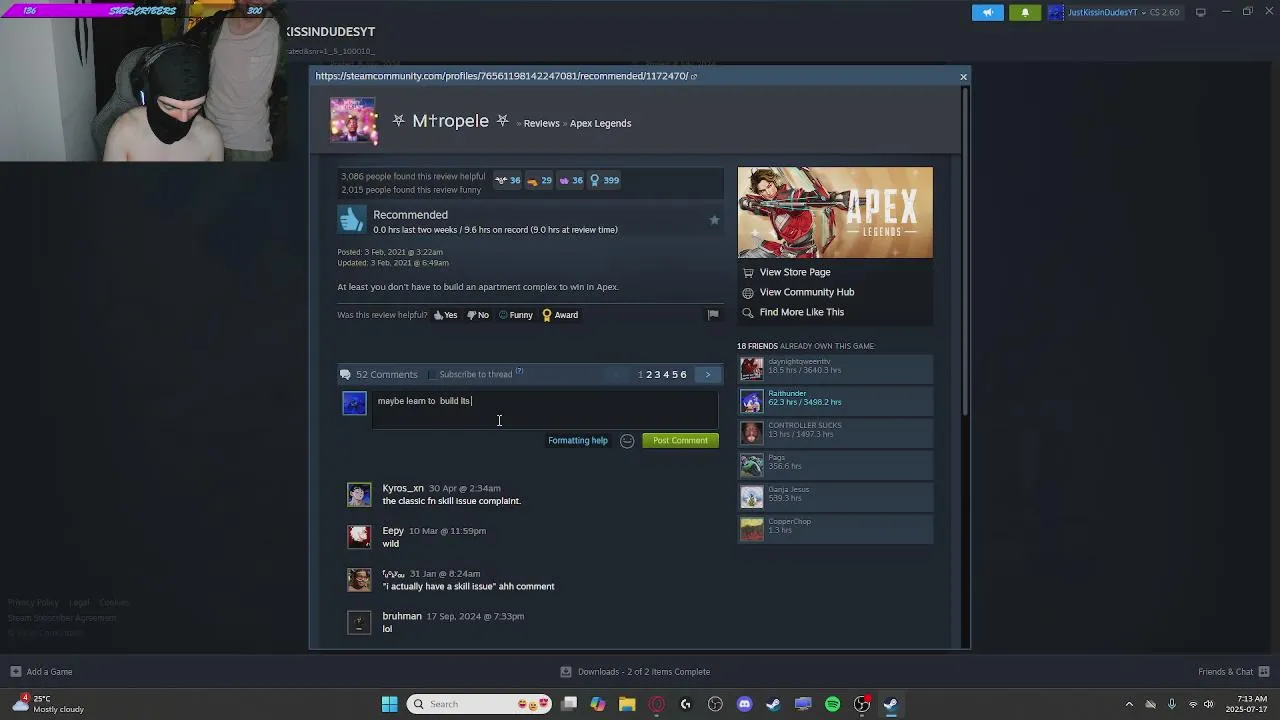The image size is (1280, 720).
Task: Click the Mtropele profile name
Action: pyautogui.click(x=450, y=121)
